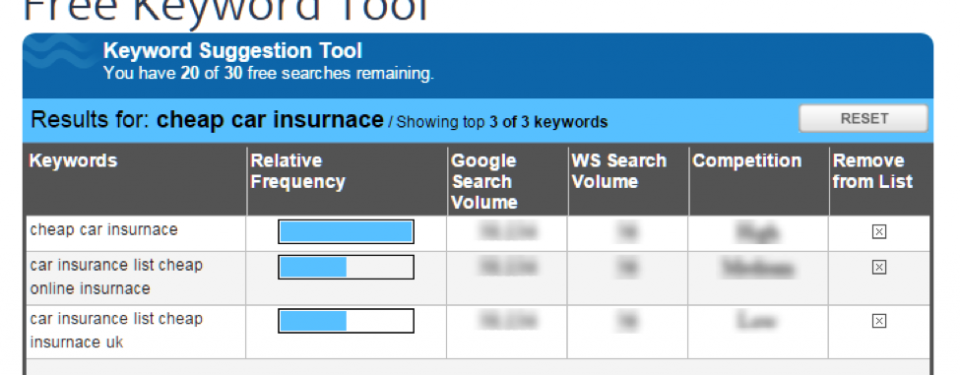Click frequency bar for 'cheap insurnace uk' row
960x375 pixels.
[x=346, y=321]
